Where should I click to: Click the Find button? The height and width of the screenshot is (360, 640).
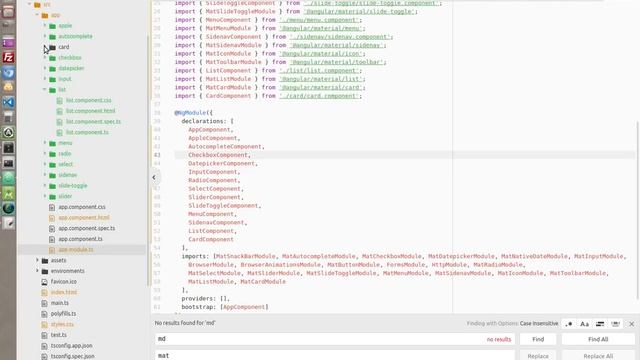pyautogui.click(x=538, y=339)
